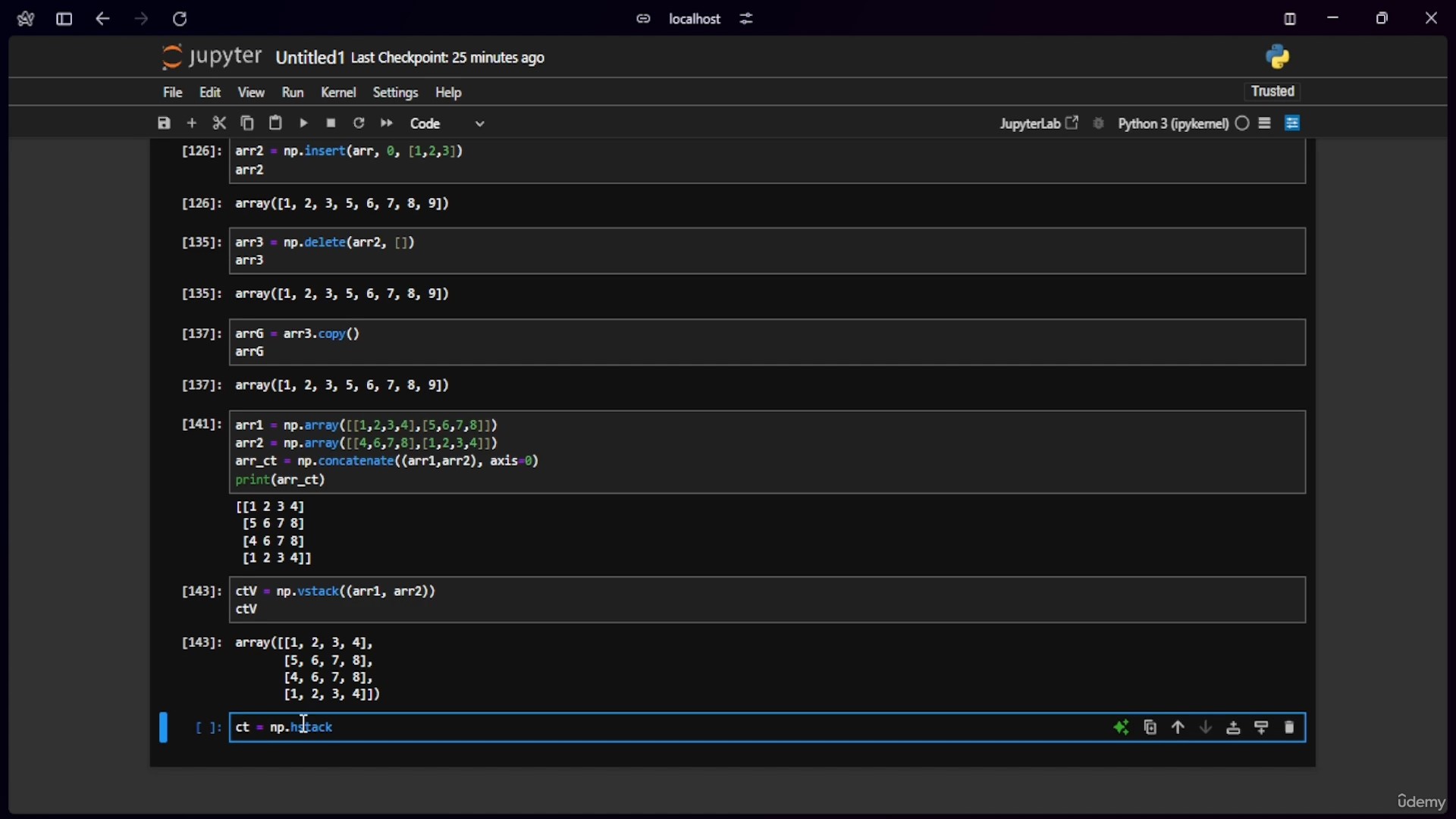Click the blue collapser bar of the active cell
Screen dimensions: 1456x819
tap(163, 728)
